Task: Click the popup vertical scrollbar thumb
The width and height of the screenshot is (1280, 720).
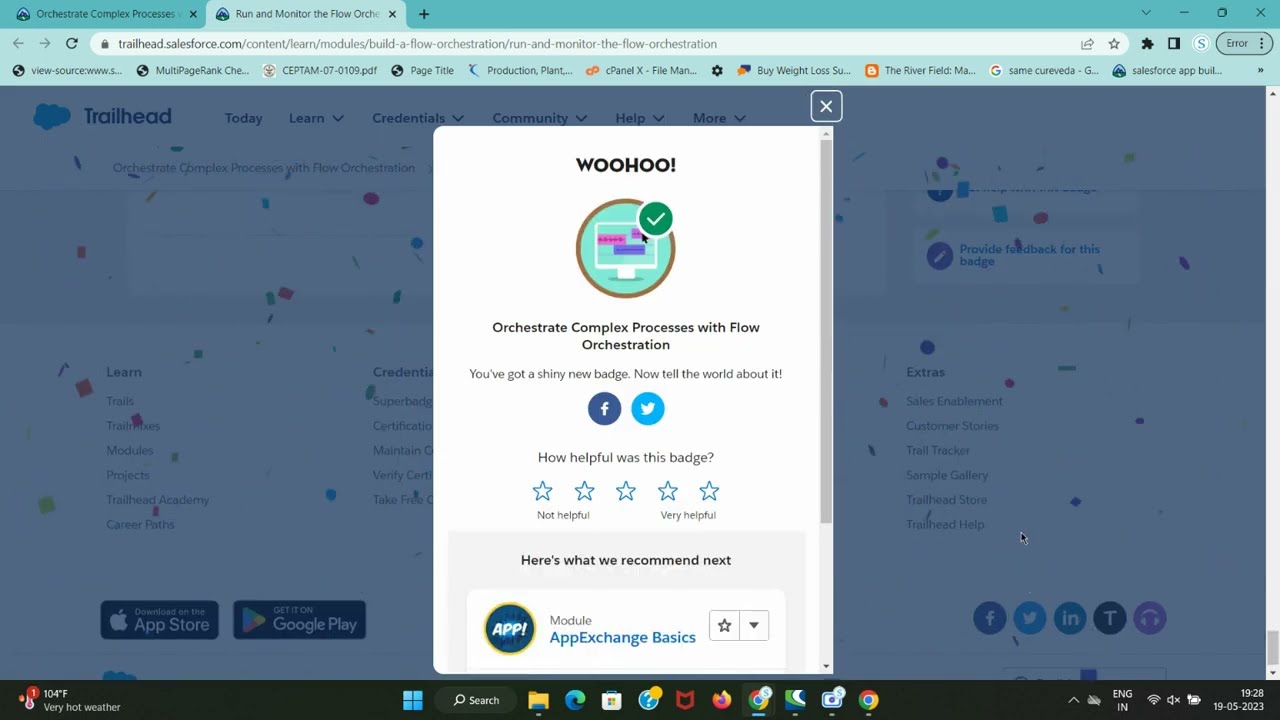Action: 826,330
